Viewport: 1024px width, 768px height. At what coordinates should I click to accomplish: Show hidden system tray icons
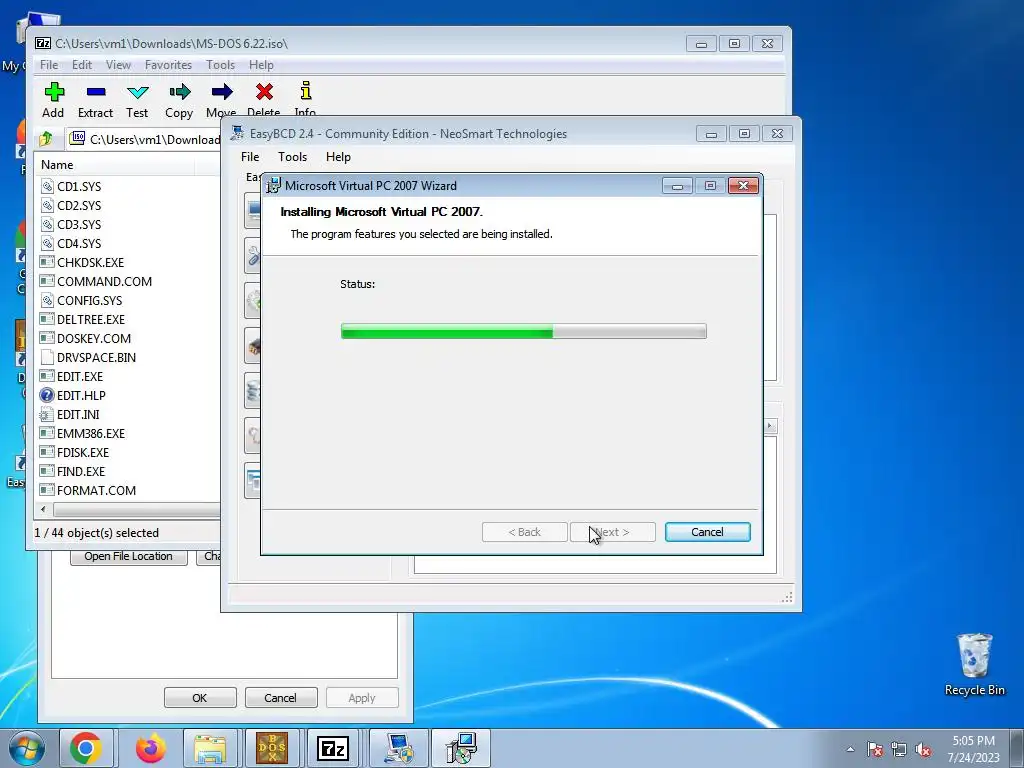(x=850, y=749)
